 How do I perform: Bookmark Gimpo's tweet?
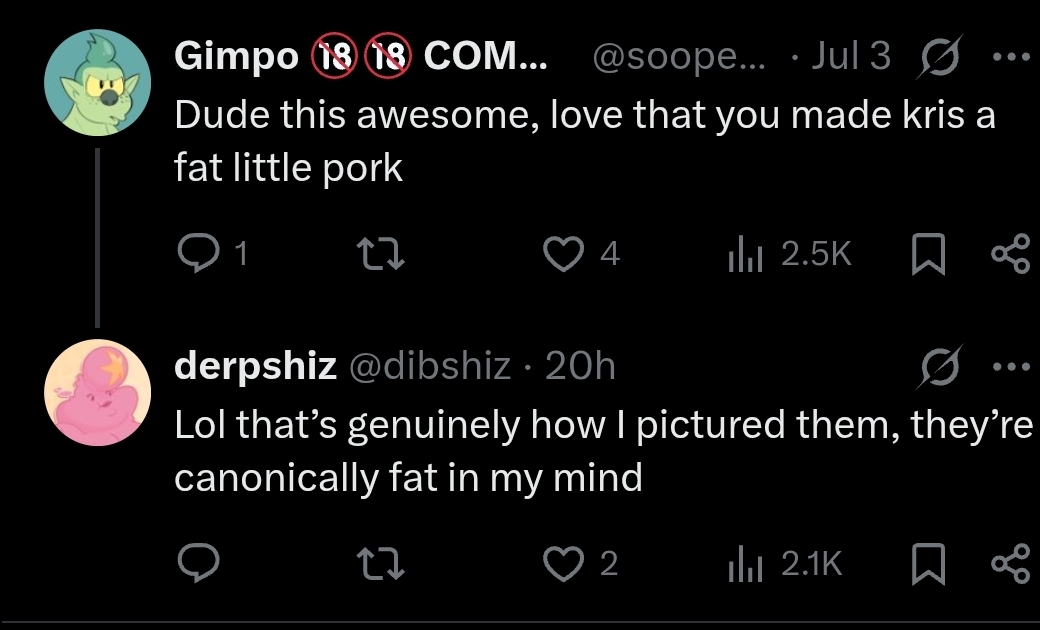pyautogui.click(x=928, y=254)
